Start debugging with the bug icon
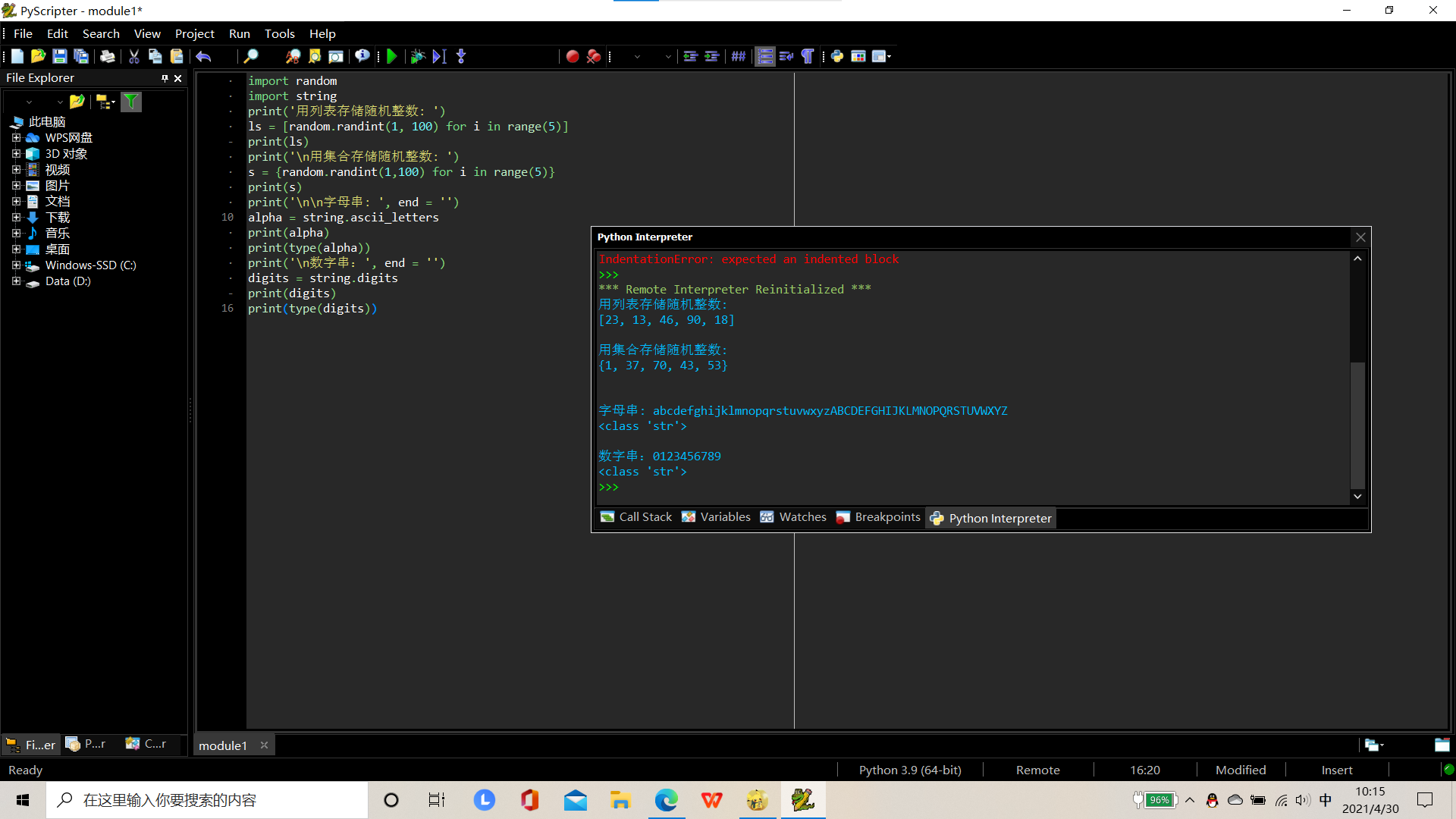 (417, 56)
